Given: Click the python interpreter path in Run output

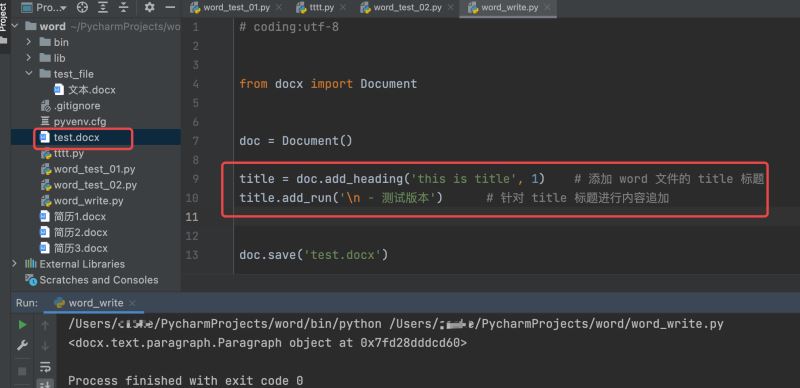Looking at the screenshot, I should pos(225,324).
